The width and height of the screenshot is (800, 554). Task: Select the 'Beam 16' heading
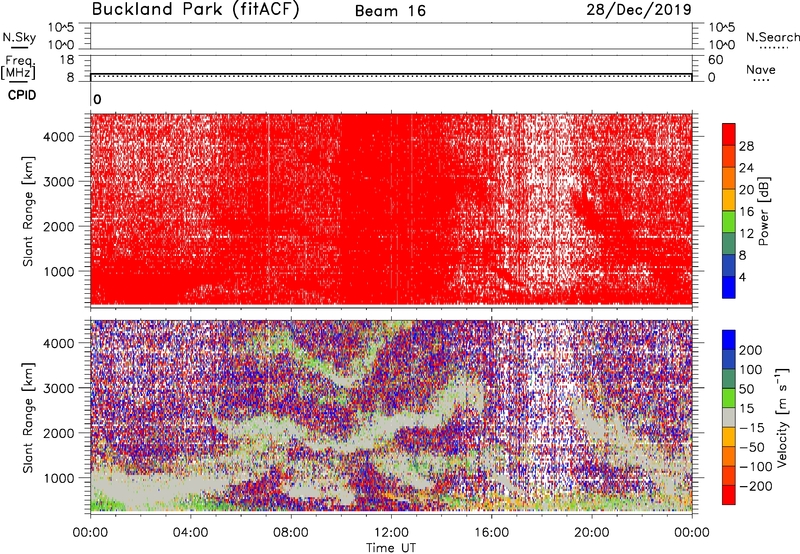point(390,11)
